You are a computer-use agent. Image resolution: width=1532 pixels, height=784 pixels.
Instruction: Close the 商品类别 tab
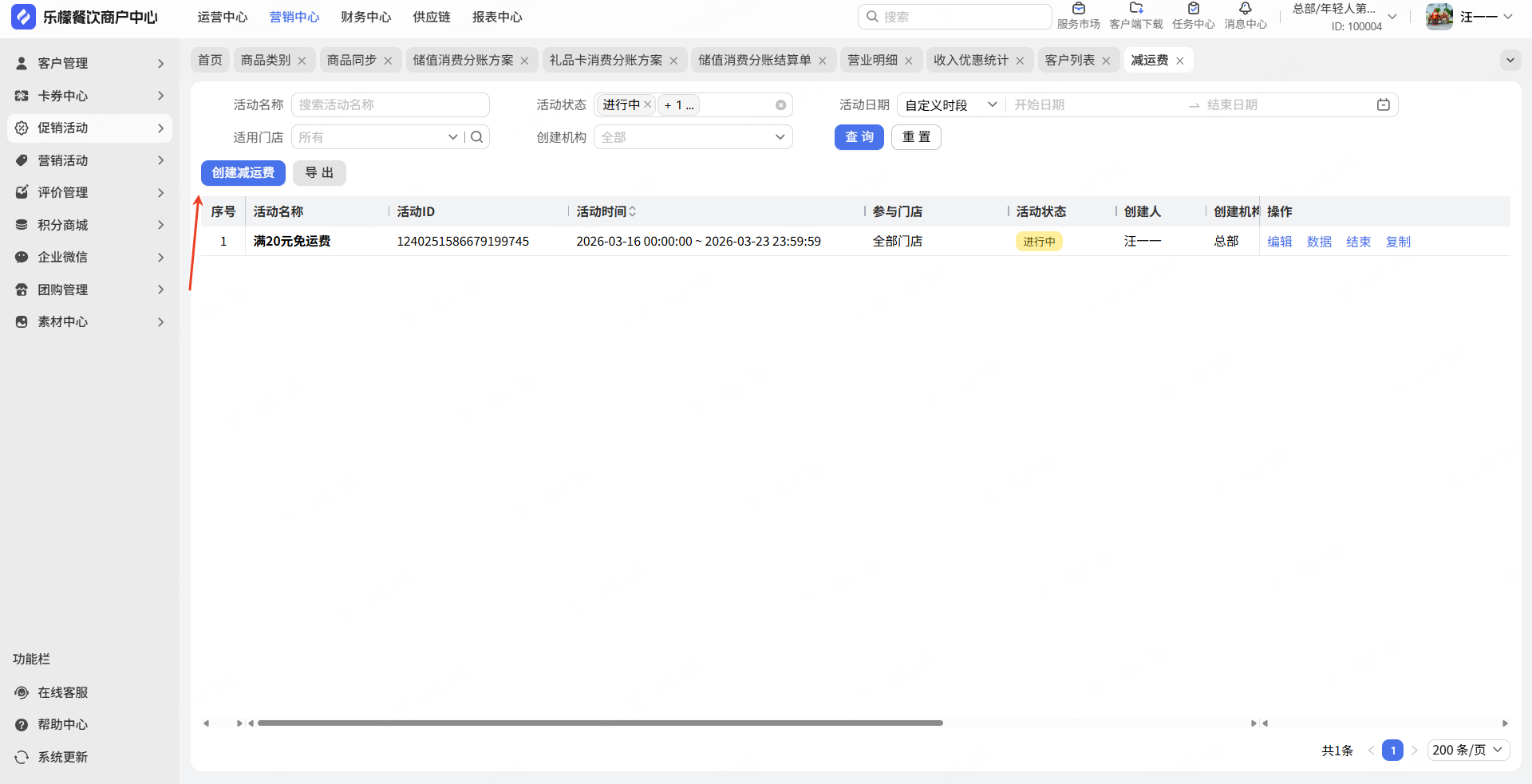(x=302, y=61)
